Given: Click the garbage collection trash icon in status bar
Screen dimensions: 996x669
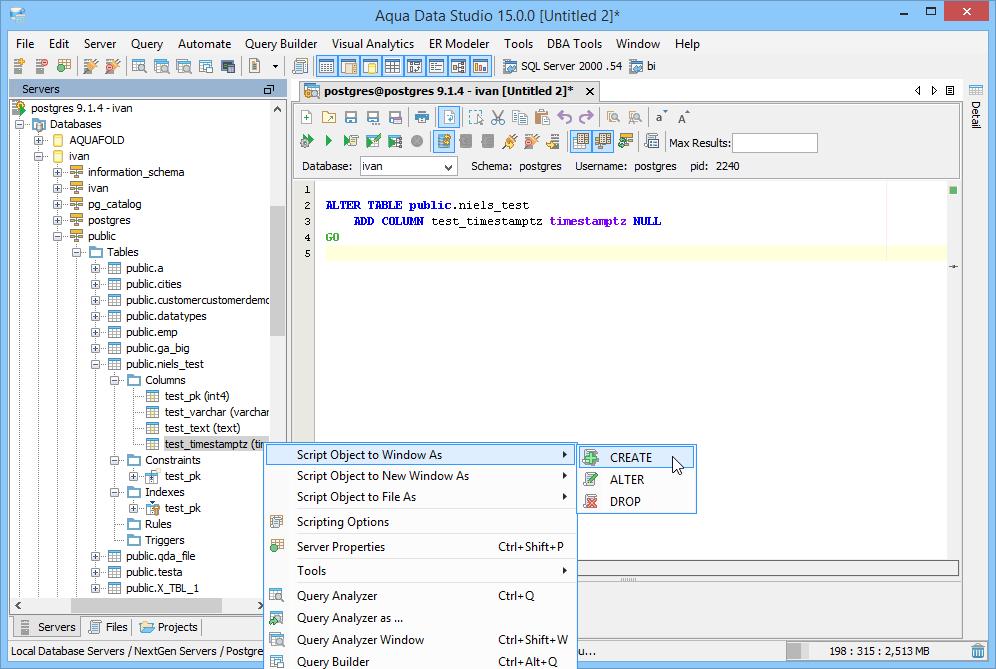Looking at the screenshot, I should pos(978,651).
